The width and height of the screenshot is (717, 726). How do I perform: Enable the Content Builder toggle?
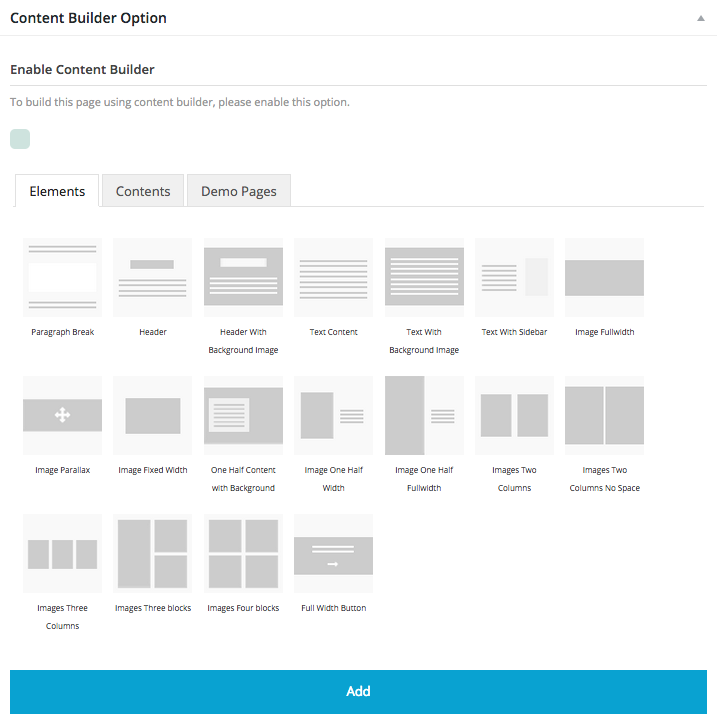20,139
